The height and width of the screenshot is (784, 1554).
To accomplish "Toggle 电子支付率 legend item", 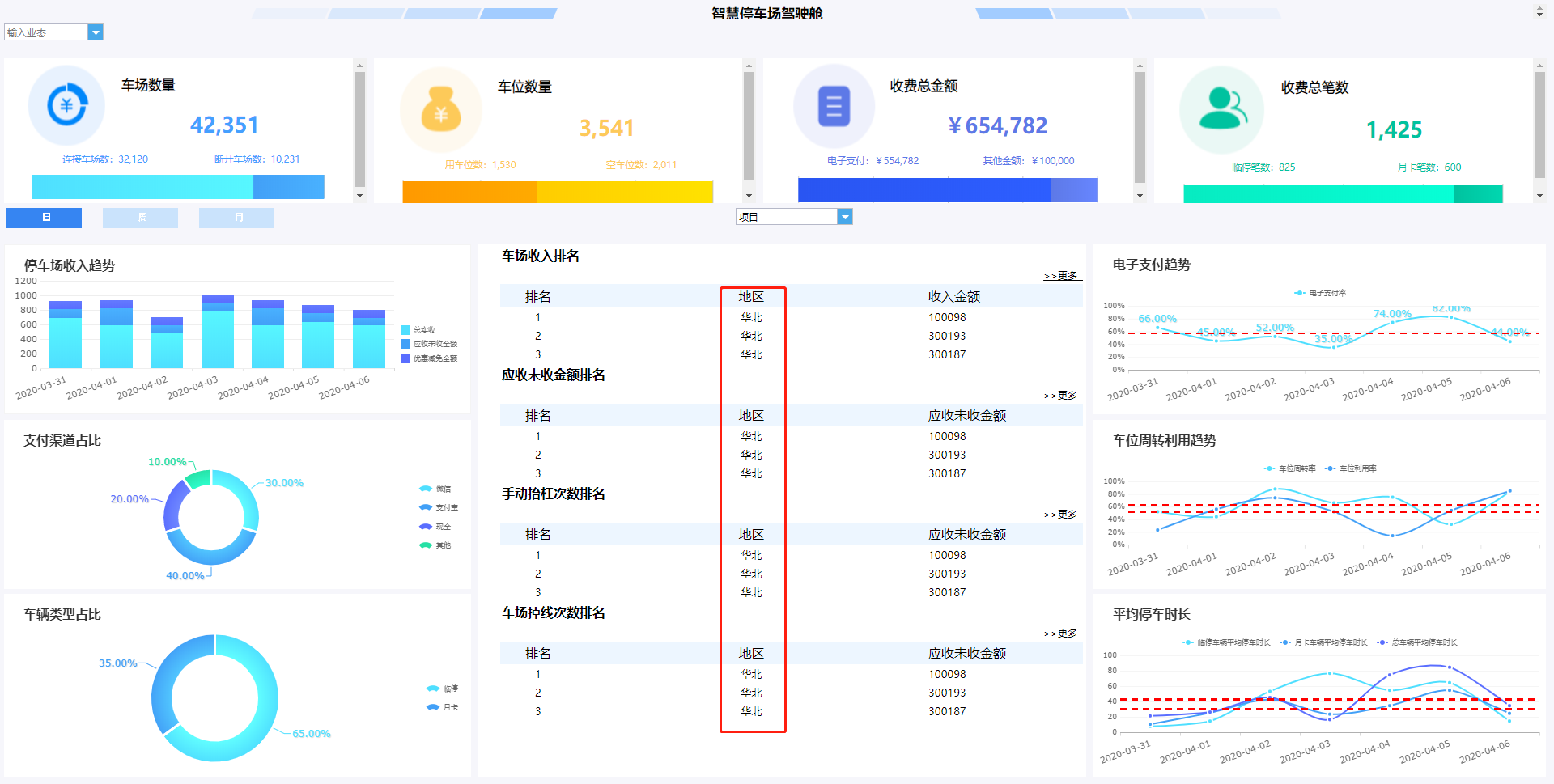I will 1320,293.
